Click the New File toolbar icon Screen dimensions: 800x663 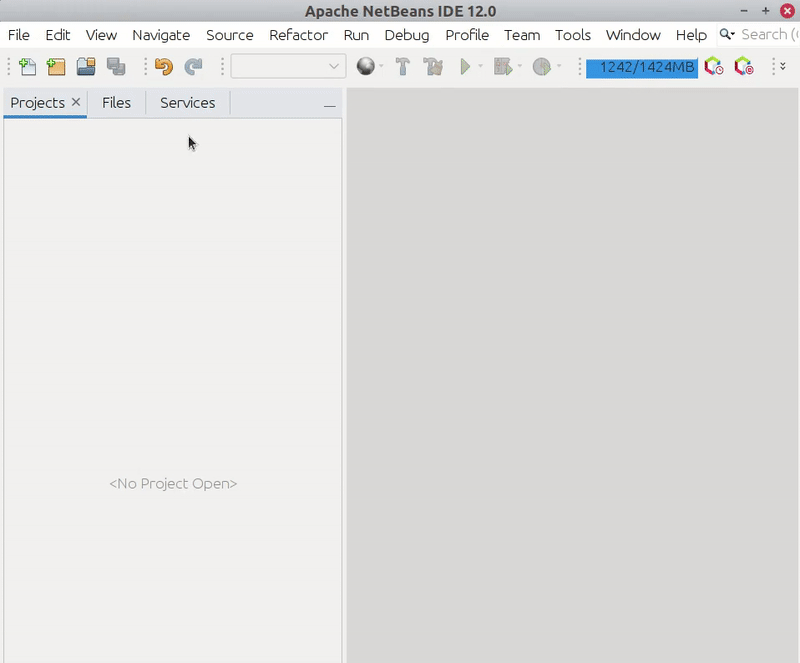coord(27,67)
